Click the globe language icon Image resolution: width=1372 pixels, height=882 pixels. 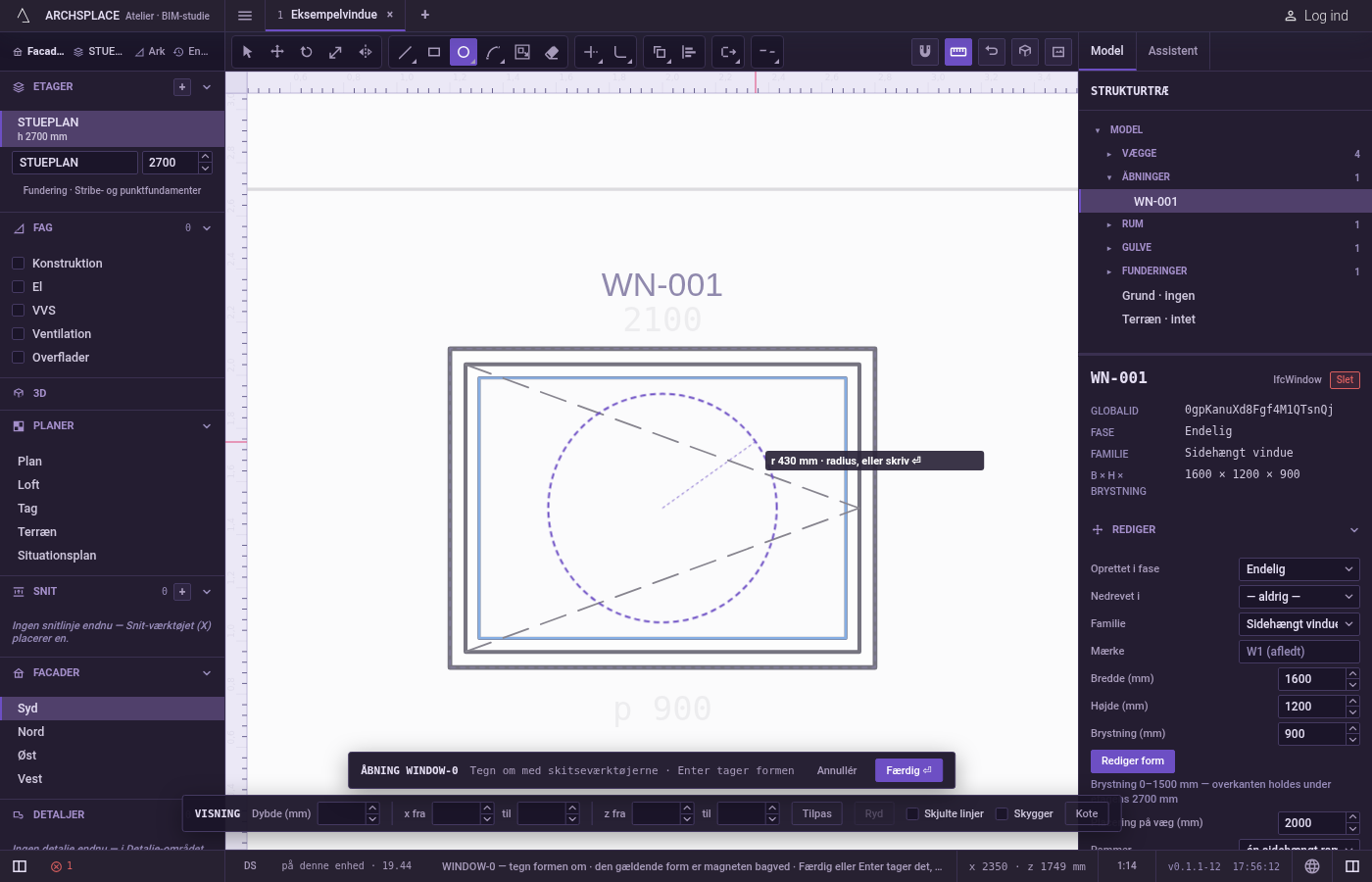(1312, 866)
